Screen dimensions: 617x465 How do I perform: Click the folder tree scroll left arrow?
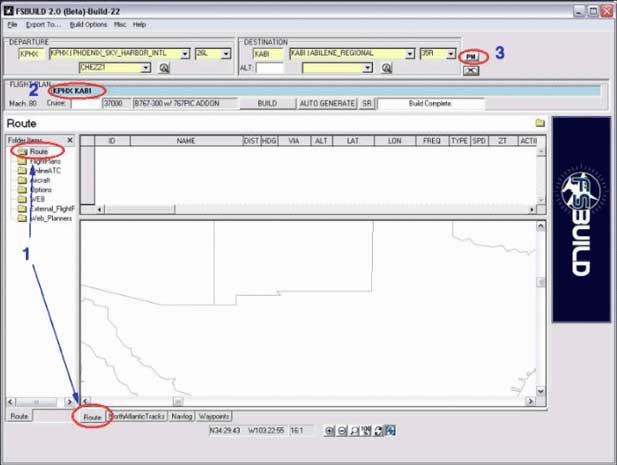[x=11, y=402]
